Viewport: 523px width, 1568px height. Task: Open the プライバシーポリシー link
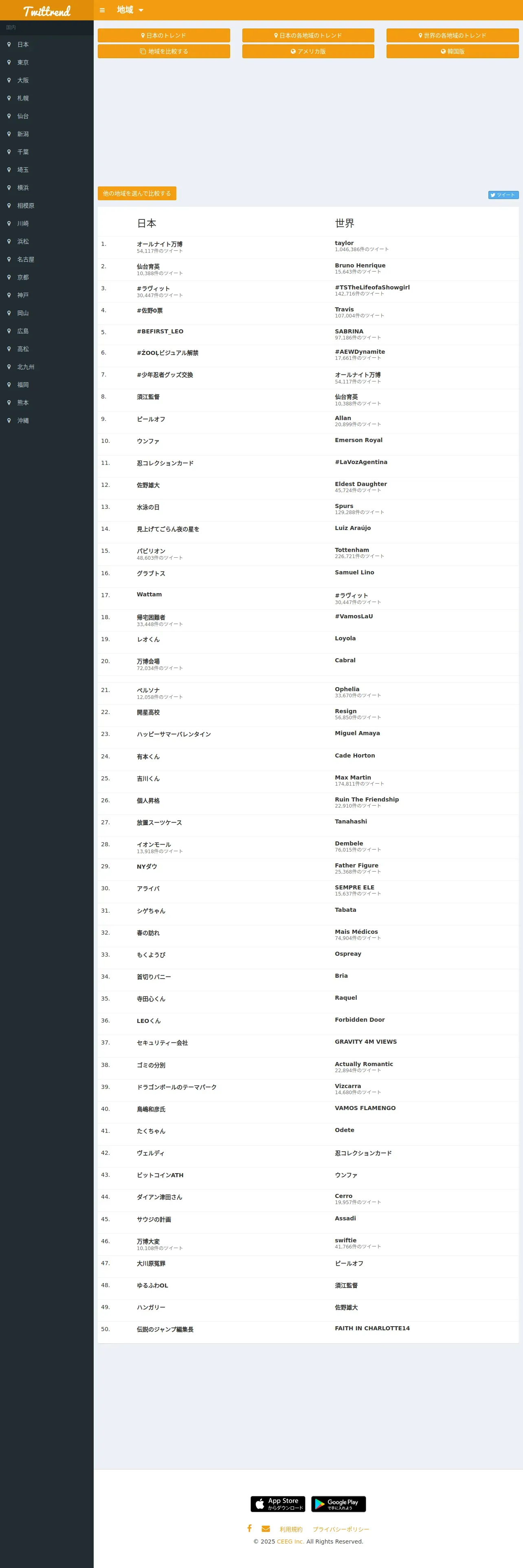coord(341,1529)
